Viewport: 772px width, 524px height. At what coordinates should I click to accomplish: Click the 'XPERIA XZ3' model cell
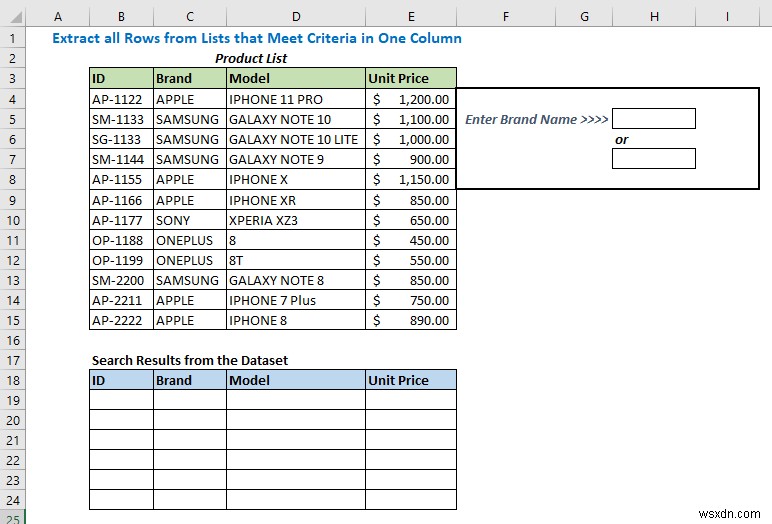pos(296,220)
